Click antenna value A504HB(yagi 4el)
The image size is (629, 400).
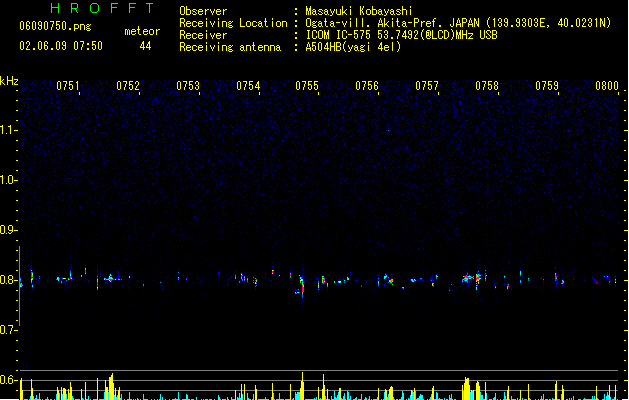click(x=353, y=47)
